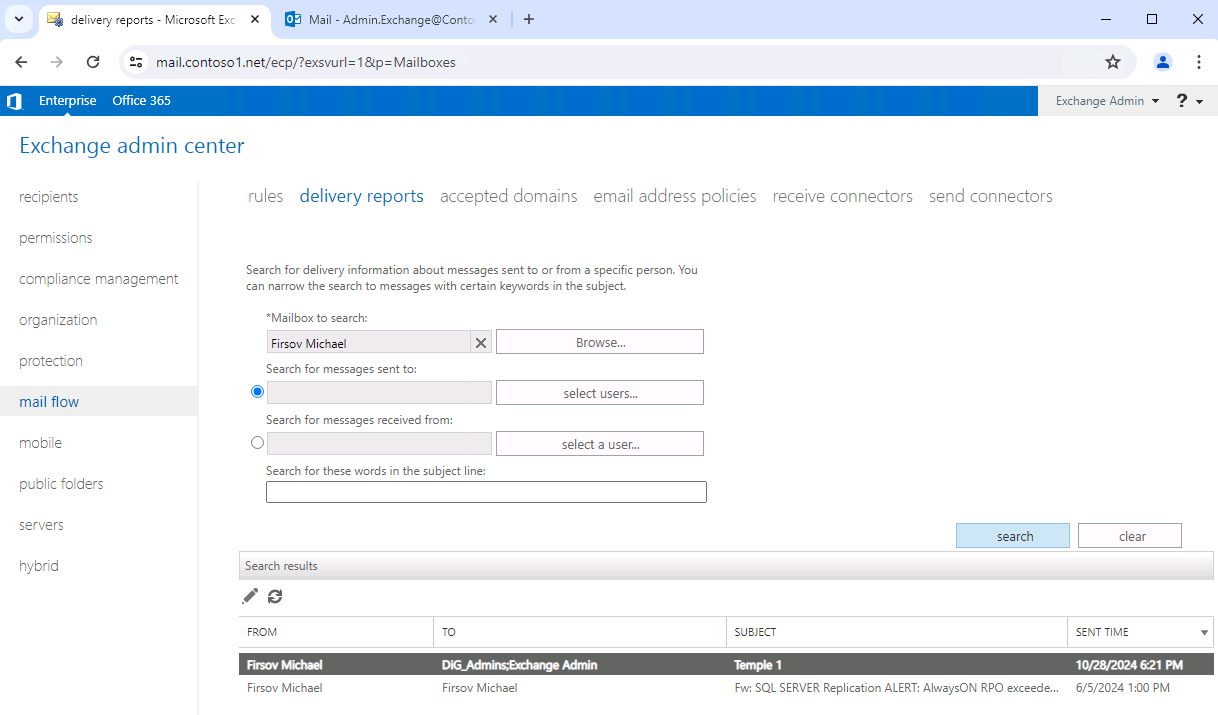The width and height of the screenshot is (1218, 715).
Task: Click the refresh icon in search results
Action: pos(275,596)
